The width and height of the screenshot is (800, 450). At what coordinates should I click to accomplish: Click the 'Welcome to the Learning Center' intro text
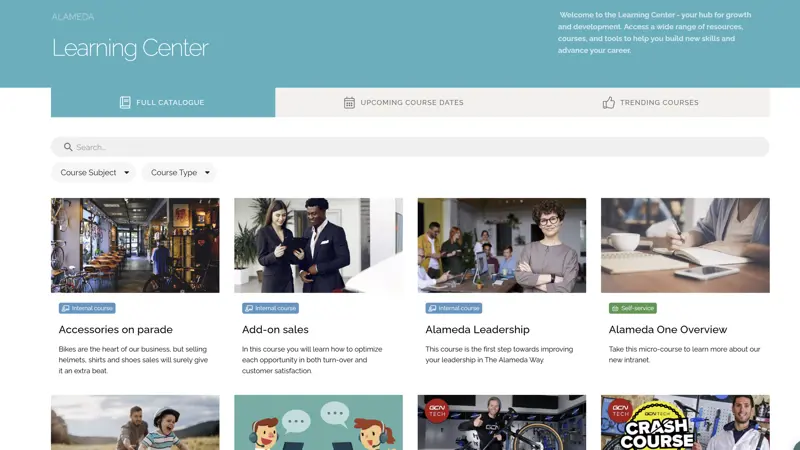coord(655,33)
